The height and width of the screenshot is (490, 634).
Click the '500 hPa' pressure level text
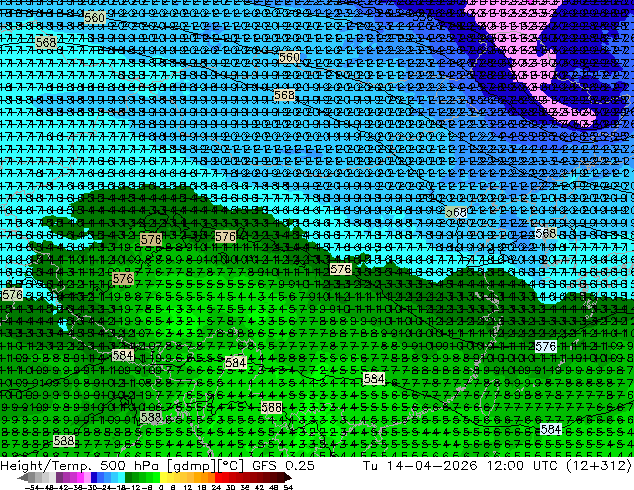[x=129, y=466]
